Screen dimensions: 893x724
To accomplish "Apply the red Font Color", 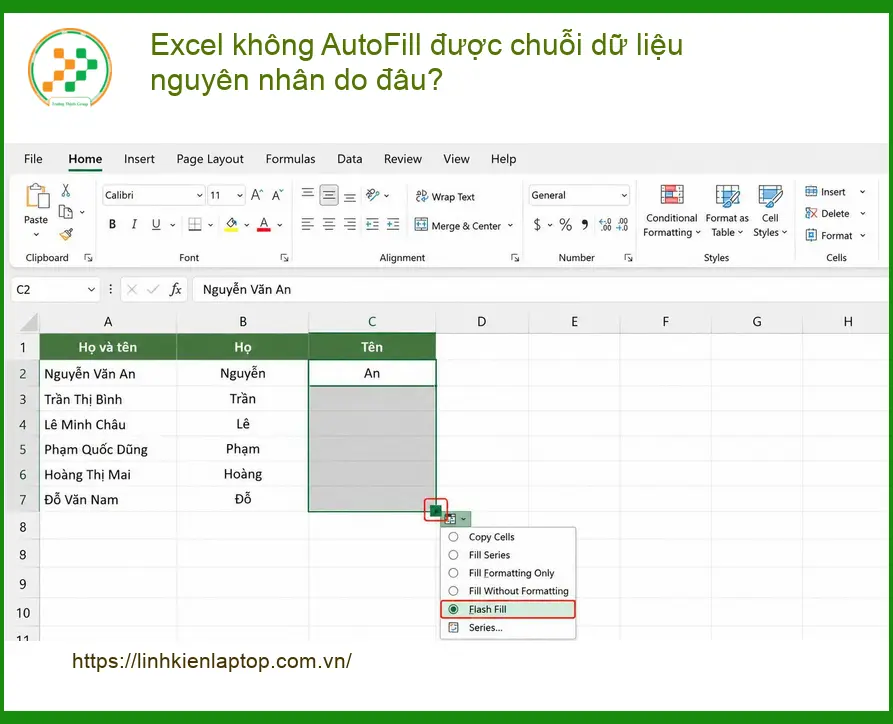I will tap(264, 224).
